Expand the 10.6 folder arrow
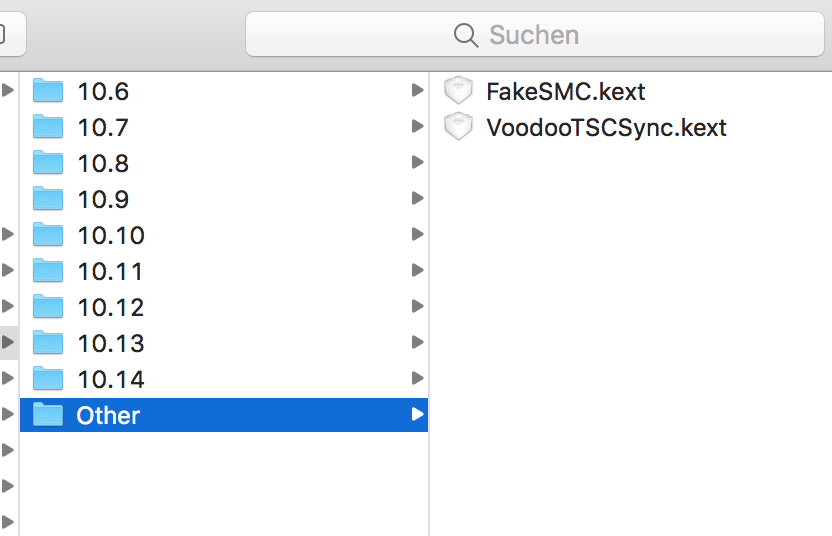This screenshot has width=832, height=536. 417,91
